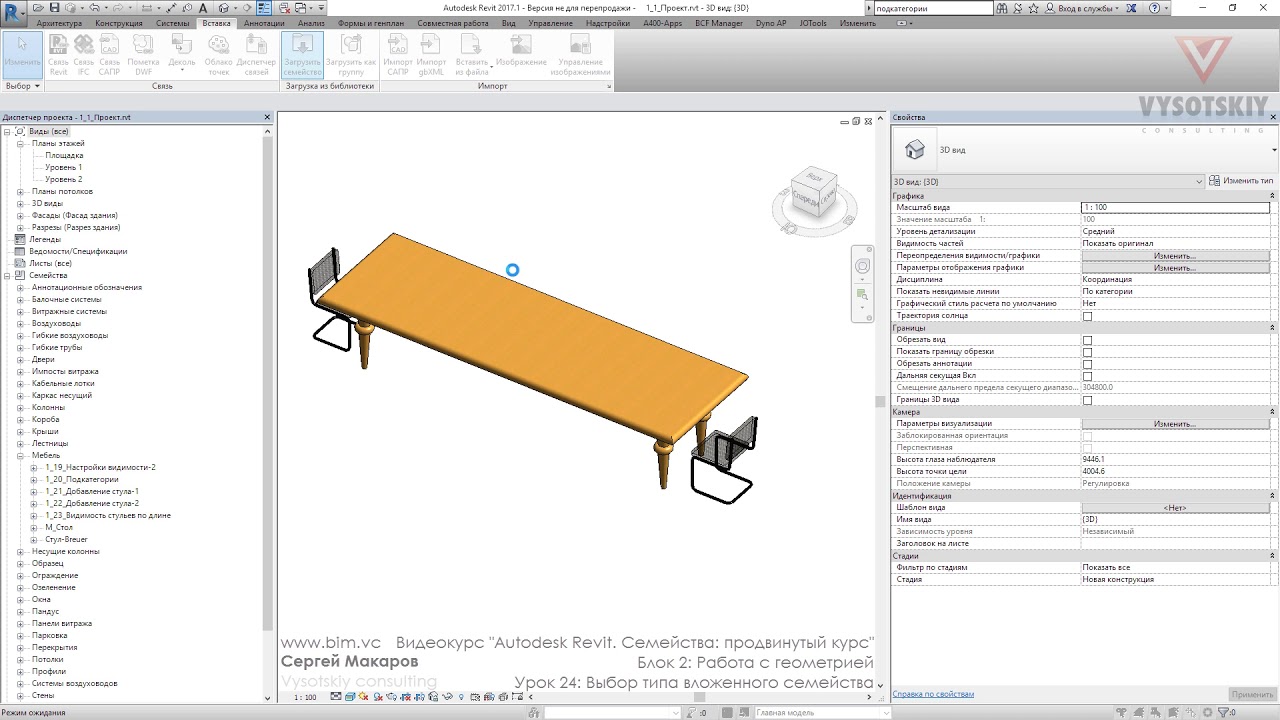Switch to the Архитектура ribbon tab
Image resolution: width=1280 pixels, height=720 pixels.
tap(60, 23)
